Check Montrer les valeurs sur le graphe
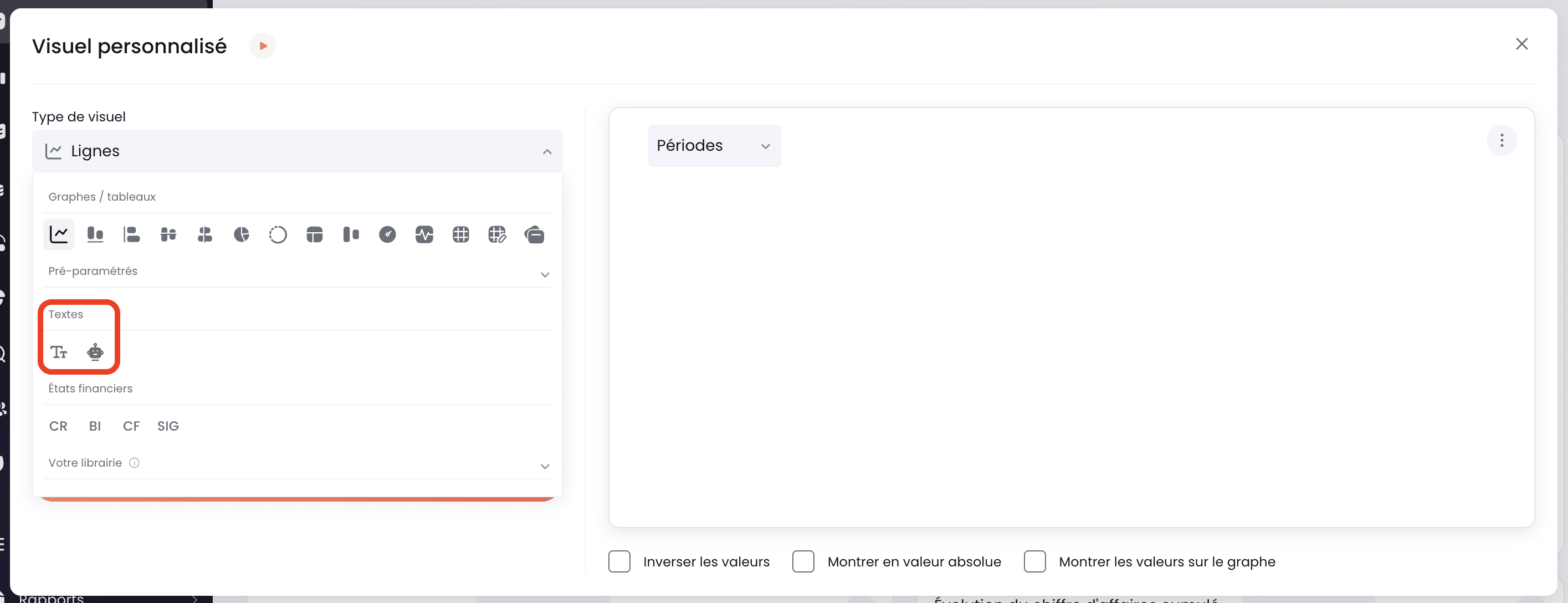Viewport: 1568px width, 603px height. (x=1034, y=561)
